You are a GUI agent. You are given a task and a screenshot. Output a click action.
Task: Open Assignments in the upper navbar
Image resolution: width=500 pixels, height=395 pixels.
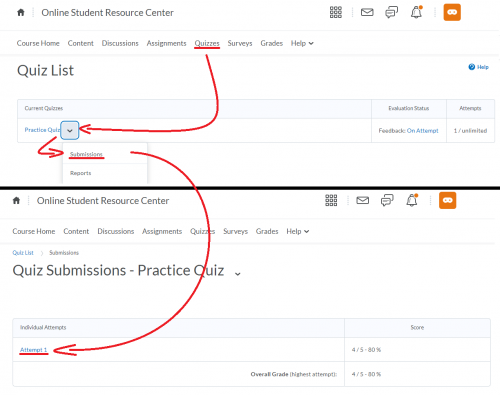pos(166,43)
